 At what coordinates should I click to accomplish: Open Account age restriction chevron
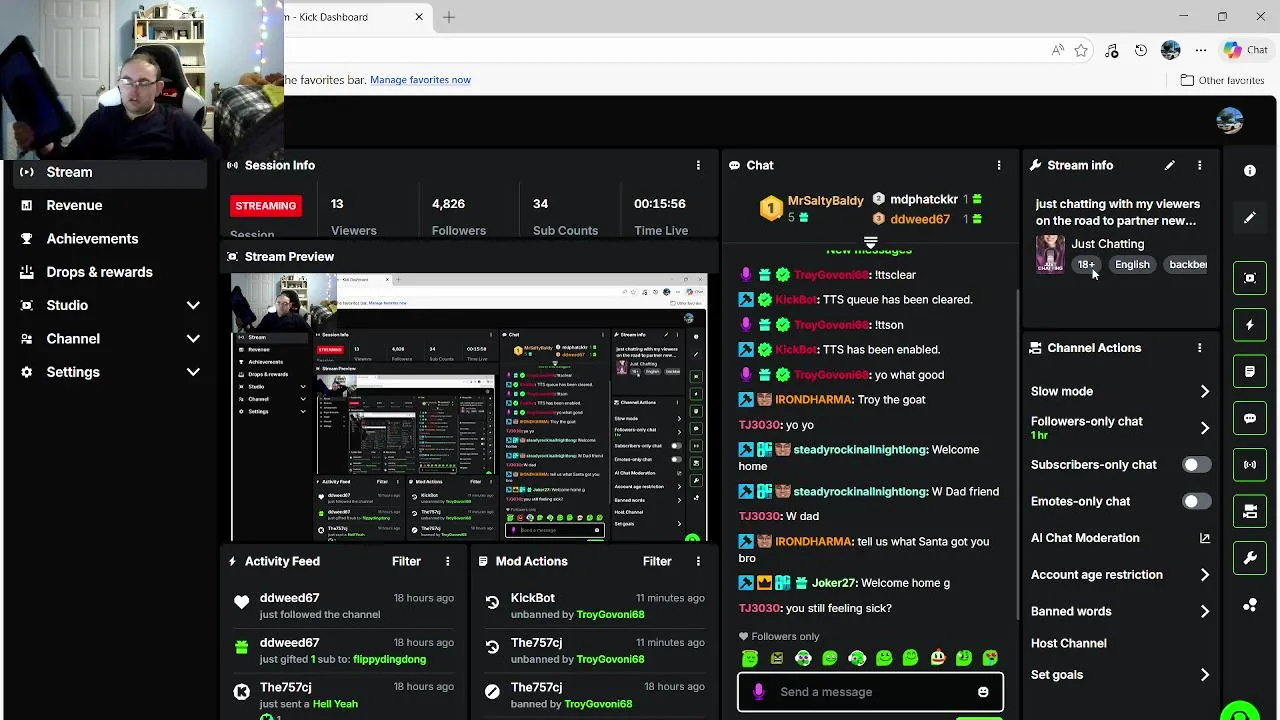pos(1204,575)
